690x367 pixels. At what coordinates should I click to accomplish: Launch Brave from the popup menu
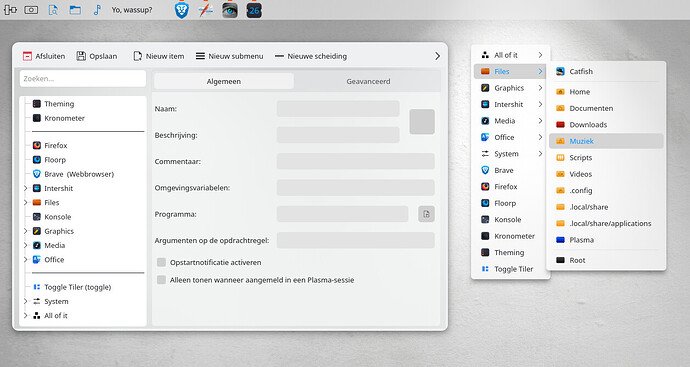click(x=510, y=170)
